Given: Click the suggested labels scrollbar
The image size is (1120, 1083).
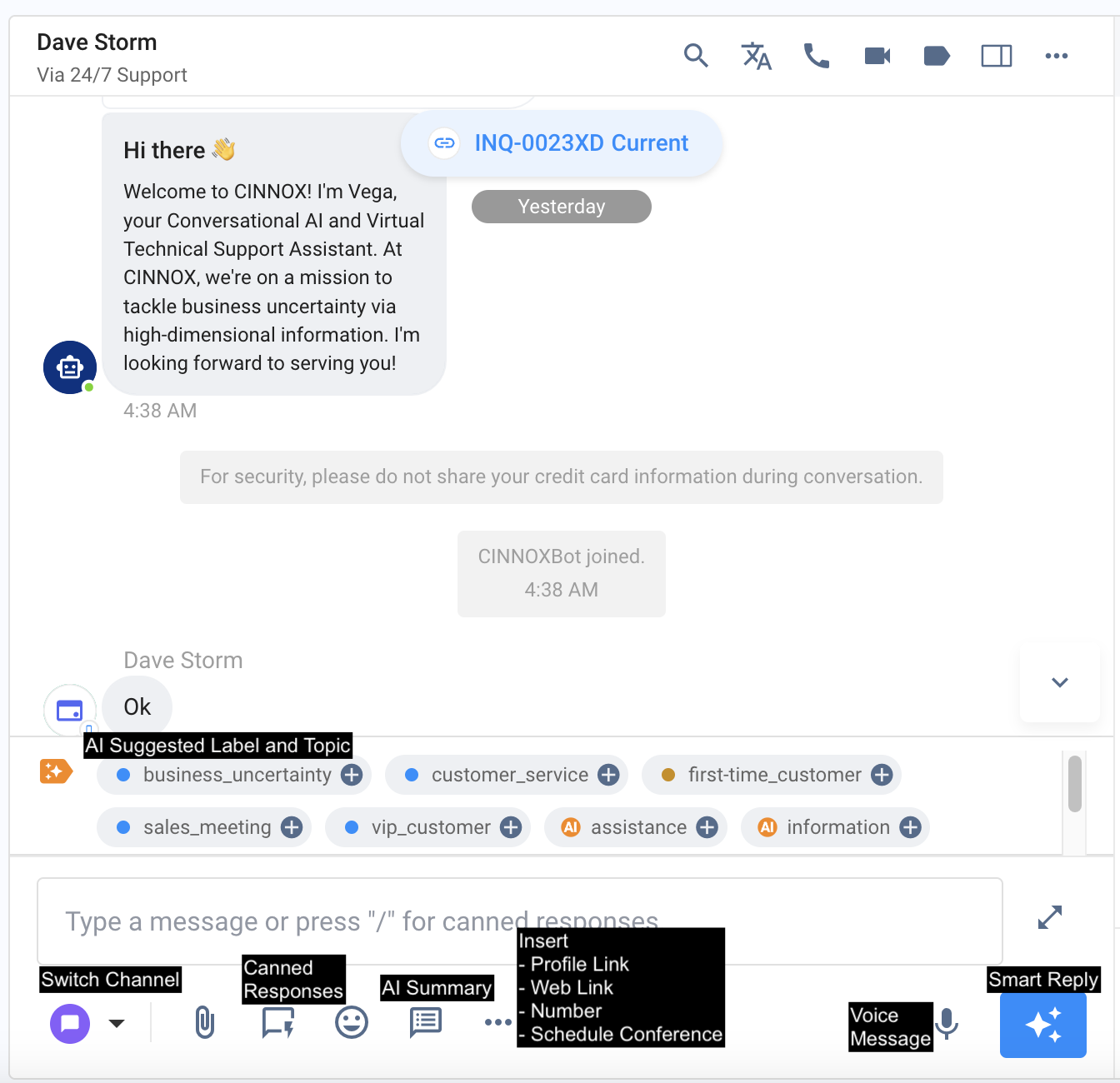Looking at the screenshot, I should (1075, 783).
